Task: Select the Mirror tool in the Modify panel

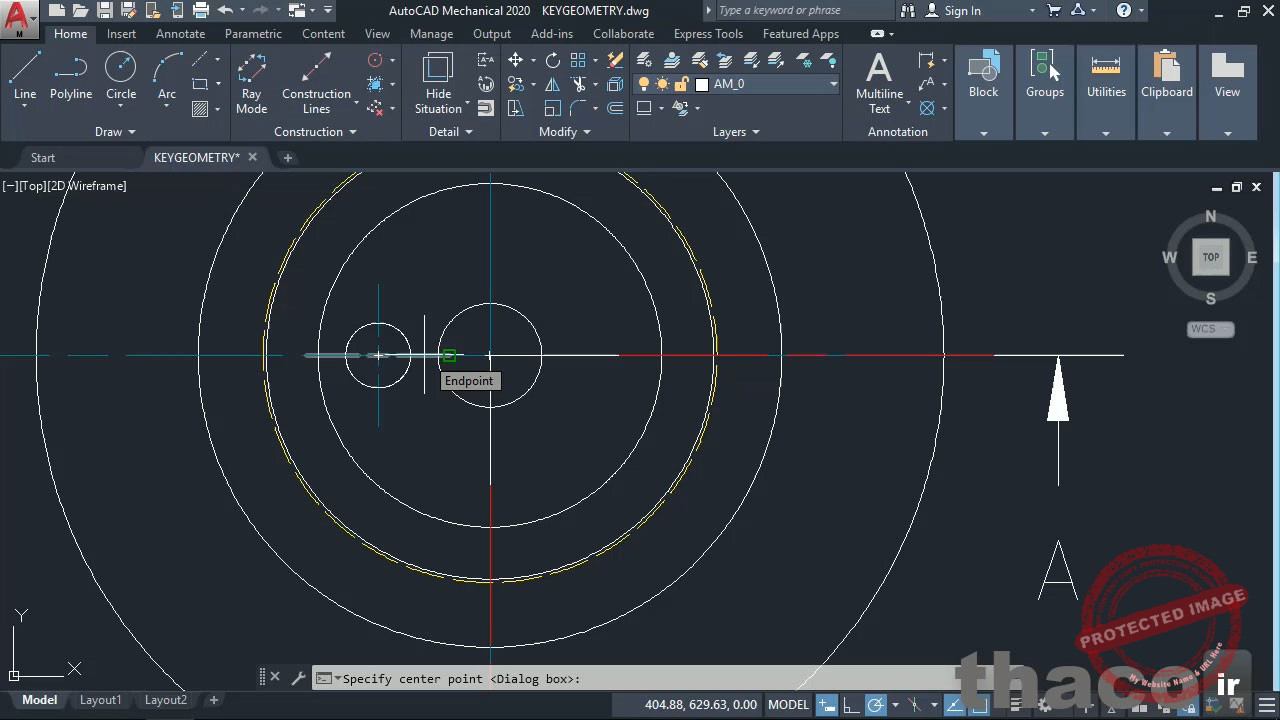Action: pyautogui.click(x=552, y=84)
